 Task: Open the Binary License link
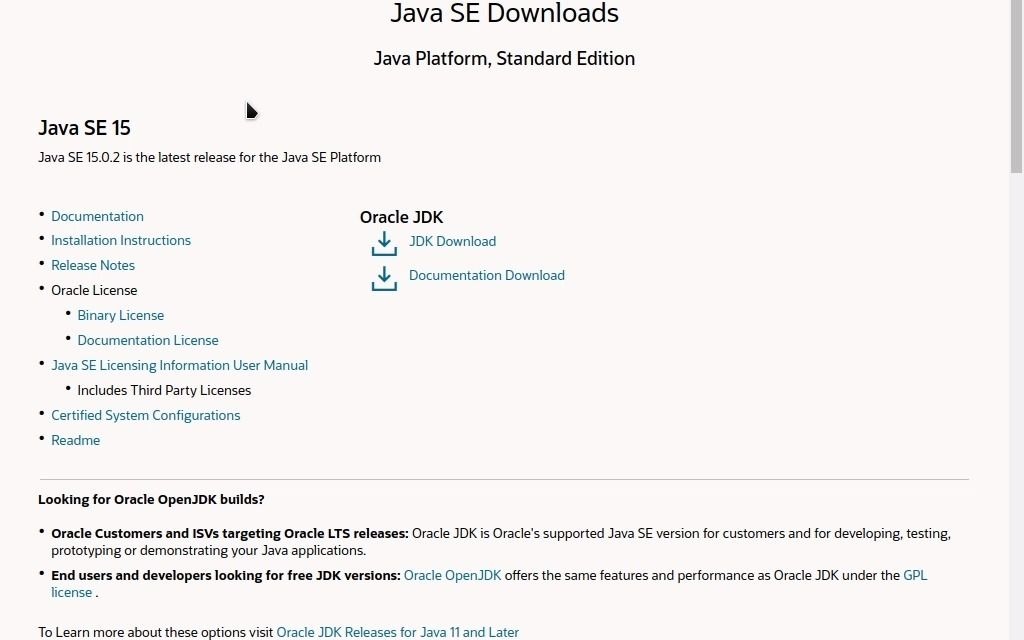pyautogui.click(x=121, y=315)
